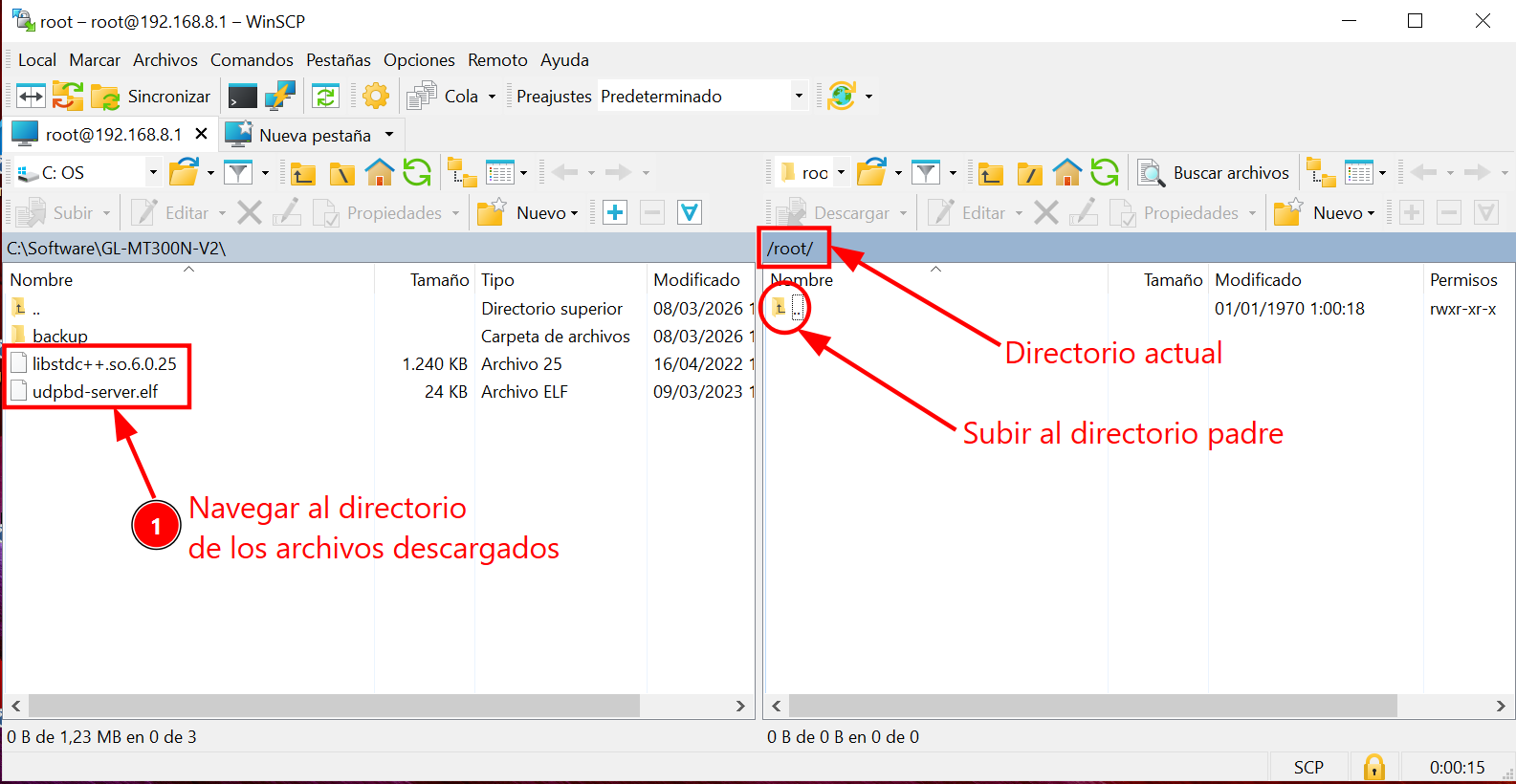Expand remote open directory dropdown arrow
The width and height of the screenshot is (1516, 784).
(898, 173)
